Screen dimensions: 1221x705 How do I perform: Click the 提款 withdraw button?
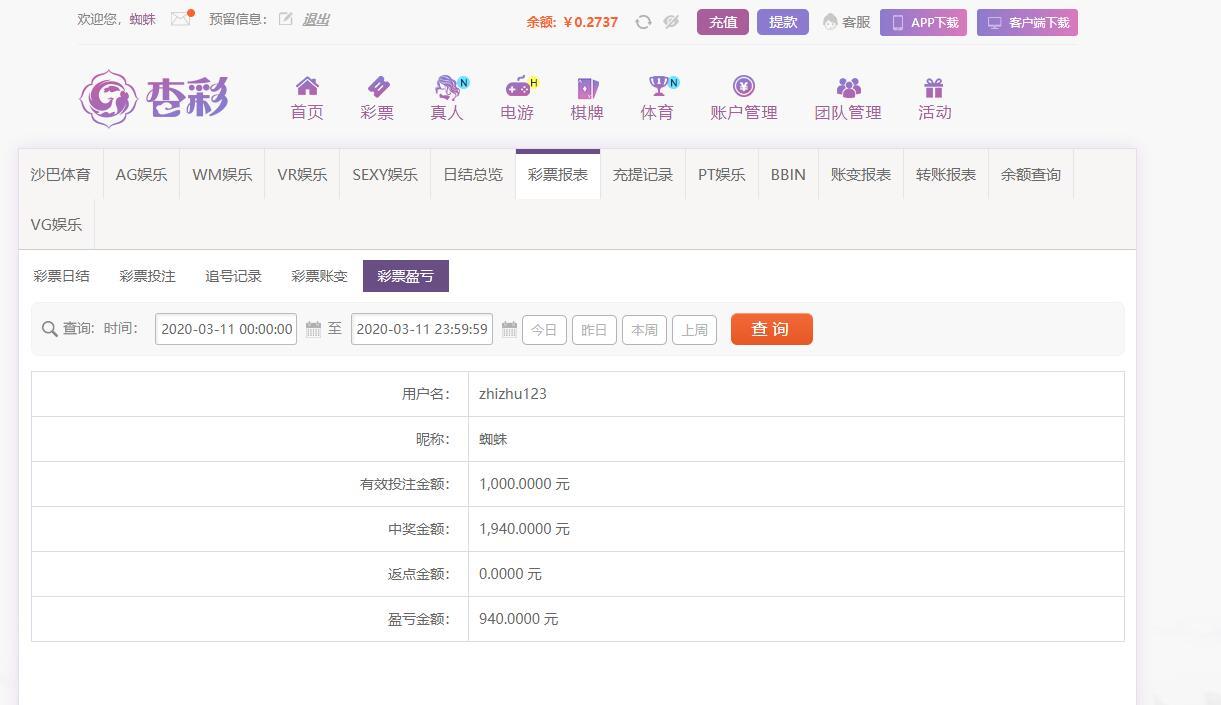(x=783, y=22)
